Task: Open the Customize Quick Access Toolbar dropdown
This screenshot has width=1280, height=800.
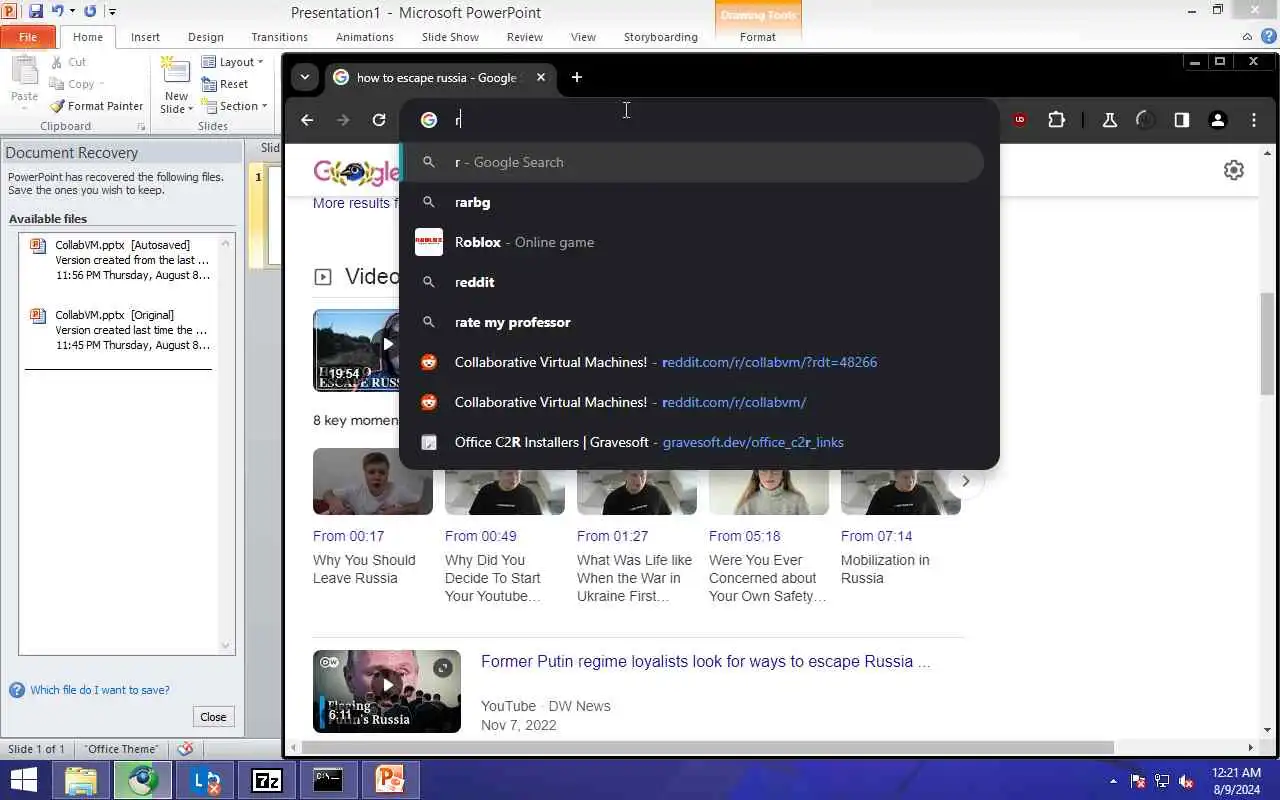Action: [112, 12]
